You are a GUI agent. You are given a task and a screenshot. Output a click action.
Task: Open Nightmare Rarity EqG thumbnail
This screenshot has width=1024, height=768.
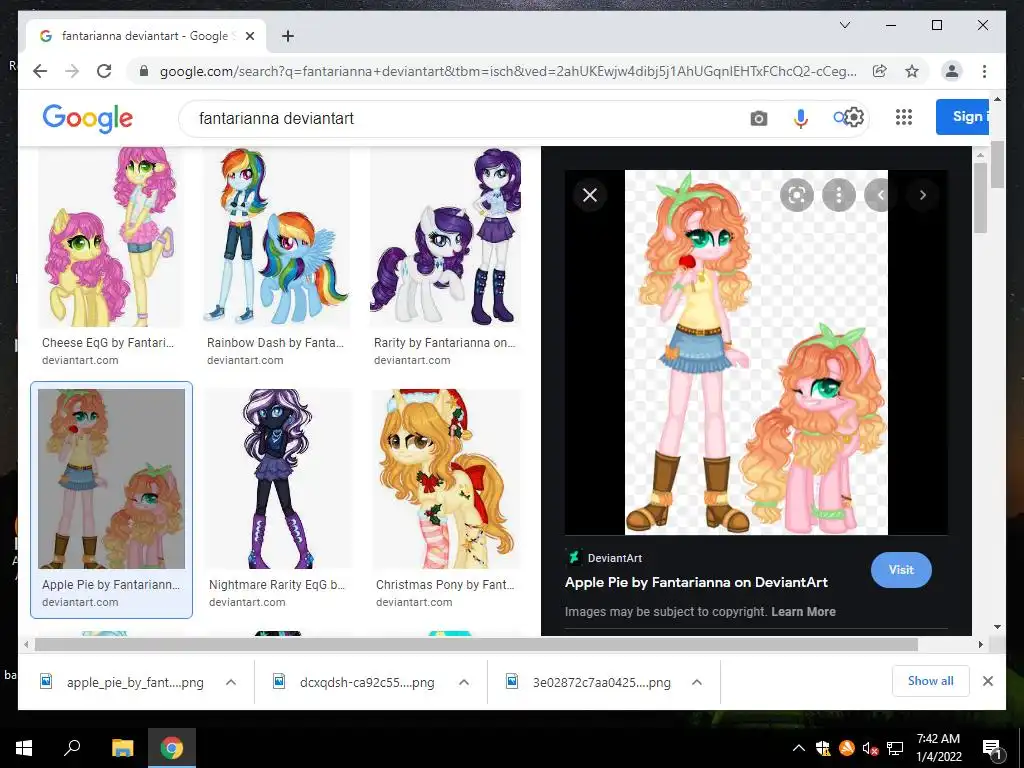[278, 479]
